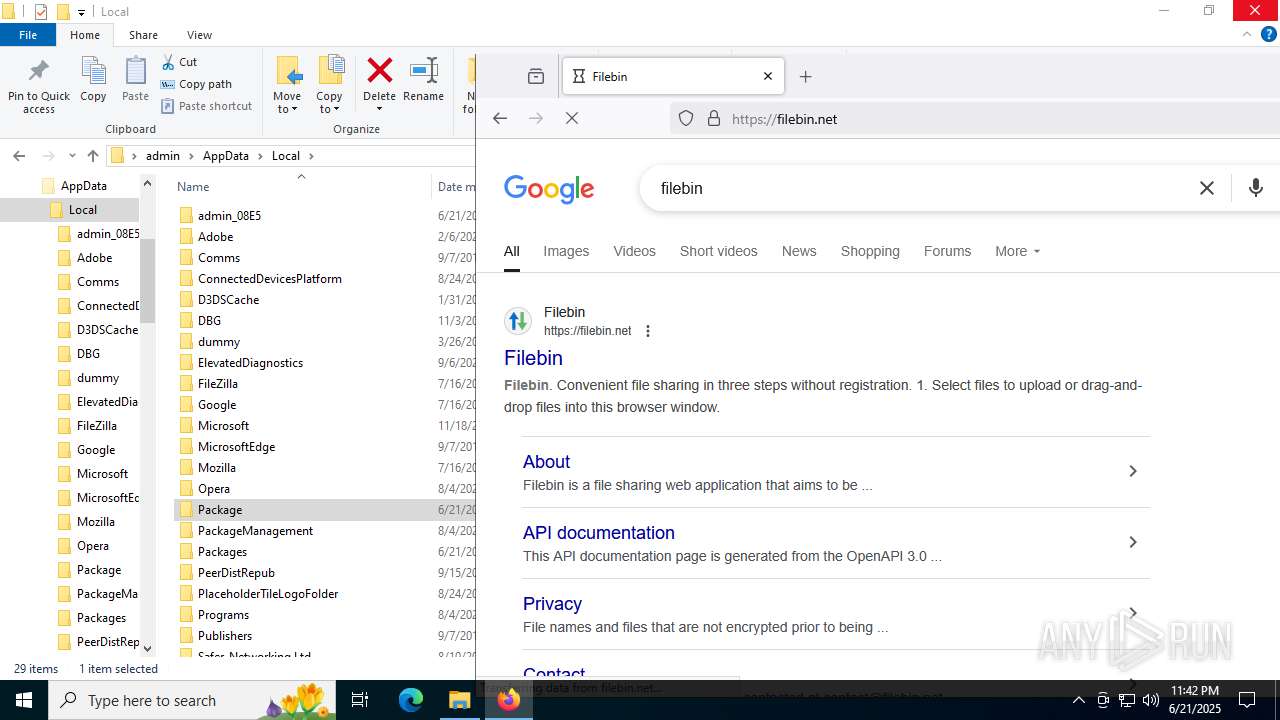This screenshot has height=720, width=1280.
Task: Click Copy path in ribbon
Action: point(196,84)
